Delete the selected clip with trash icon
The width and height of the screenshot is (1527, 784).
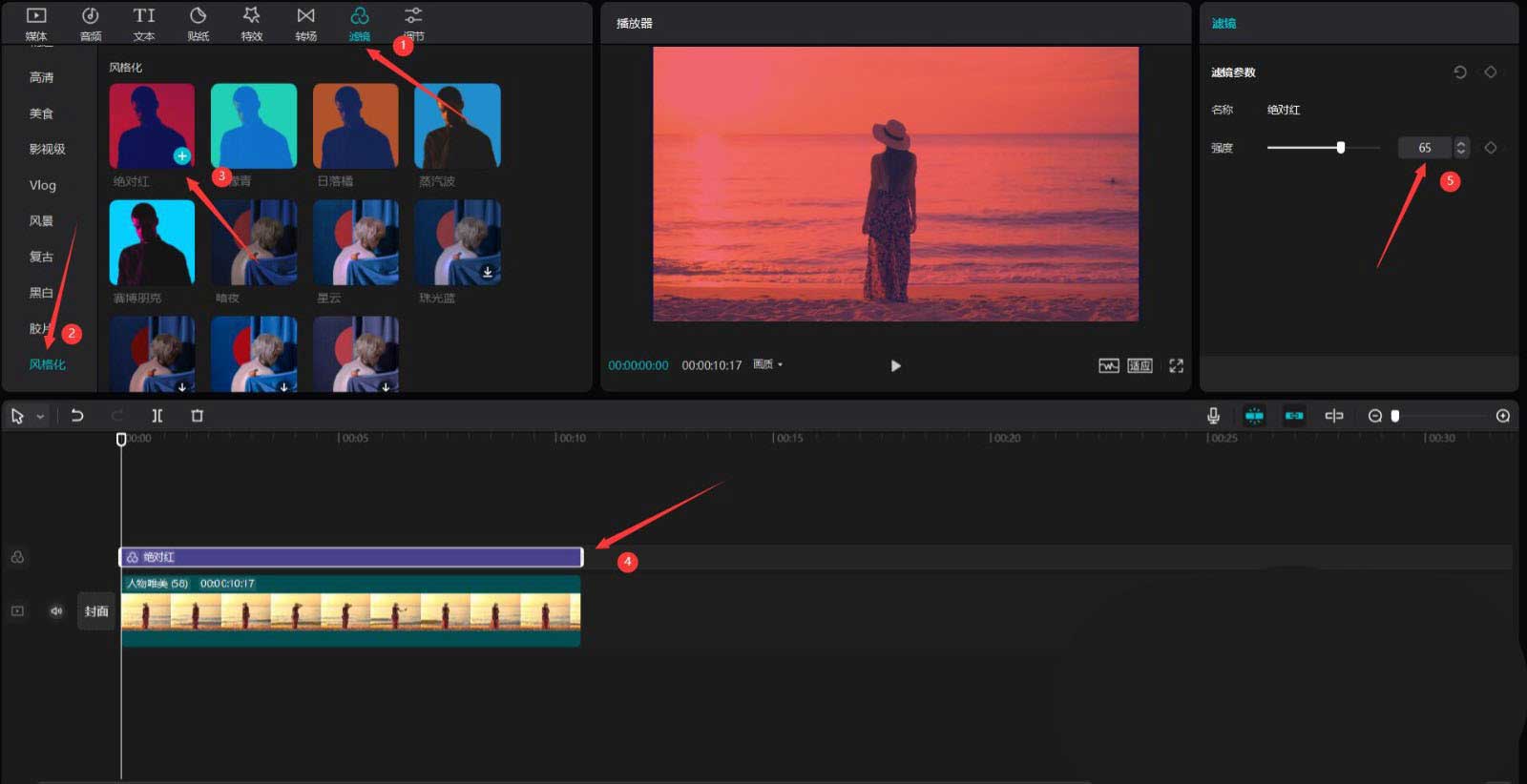(x=198, y=416)
